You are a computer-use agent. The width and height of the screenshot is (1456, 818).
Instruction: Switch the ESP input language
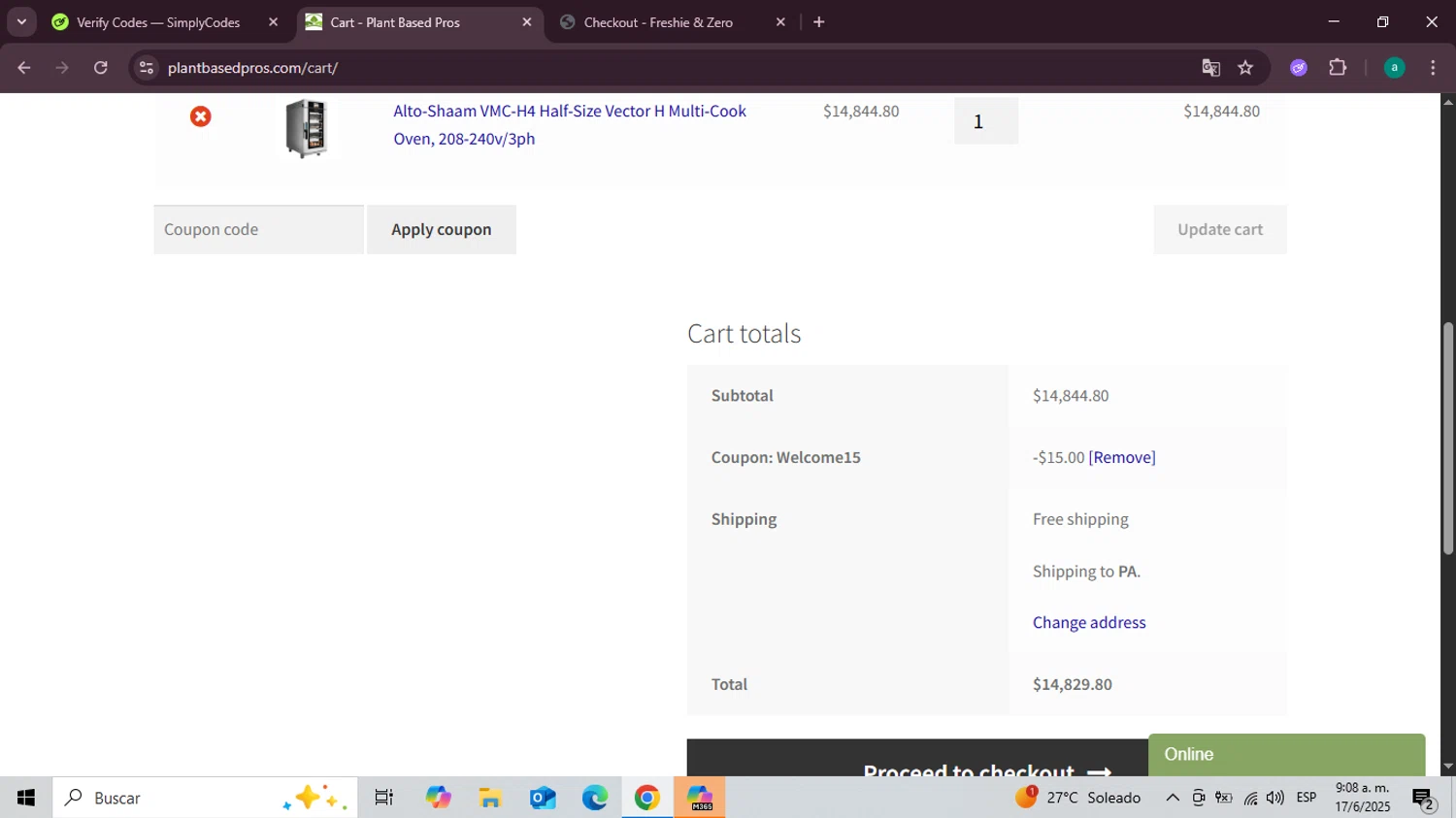1307,798
